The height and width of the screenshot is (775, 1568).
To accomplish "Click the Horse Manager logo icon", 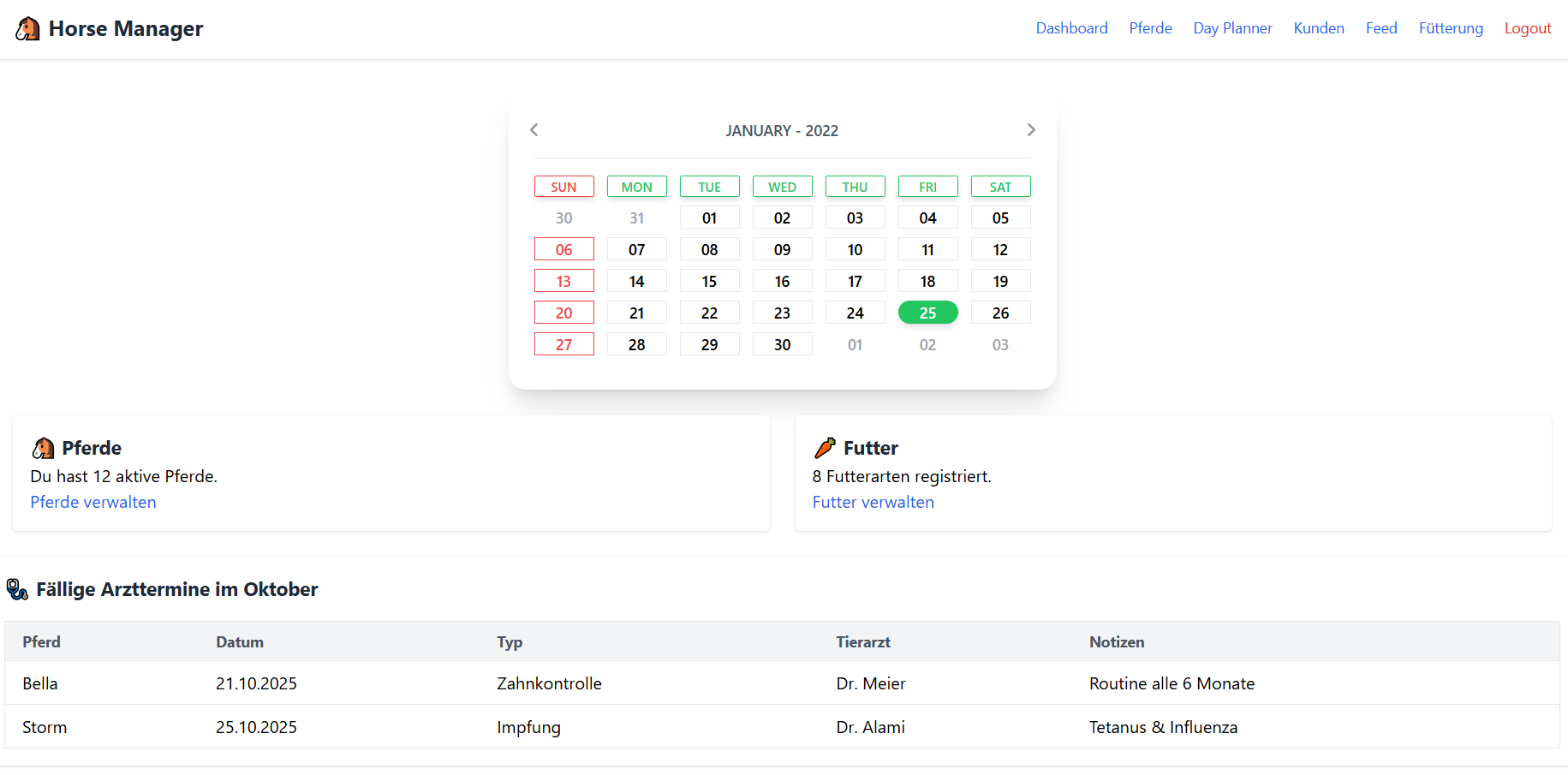I will point(27,27).
